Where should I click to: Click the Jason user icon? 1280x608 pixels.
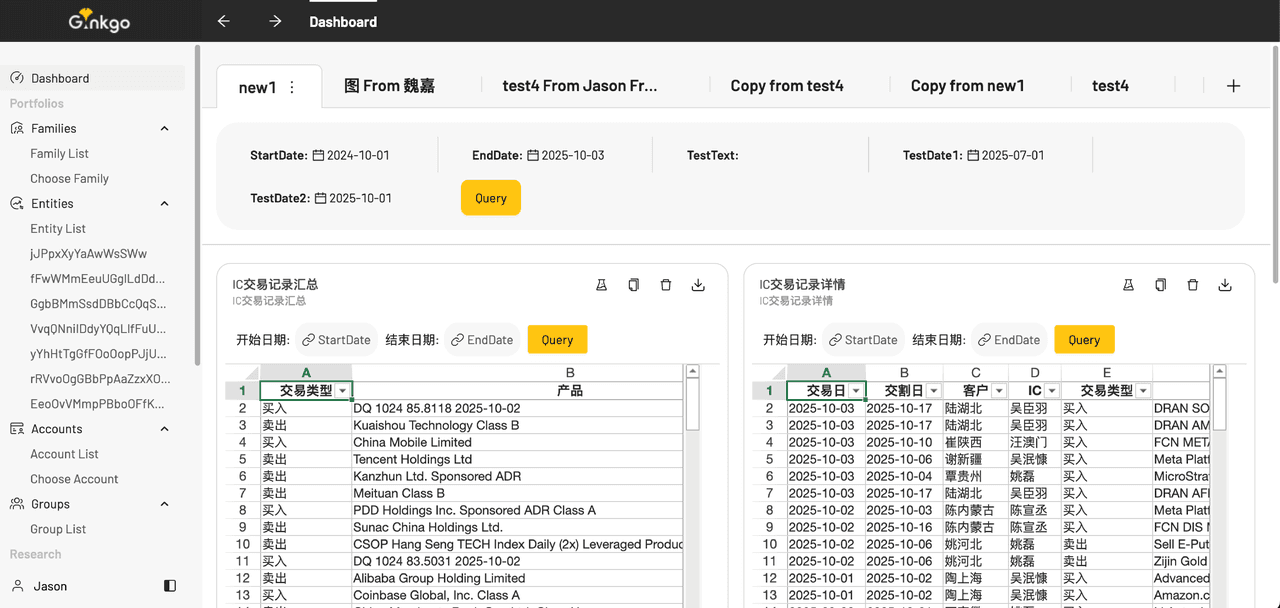coord(17,586)
